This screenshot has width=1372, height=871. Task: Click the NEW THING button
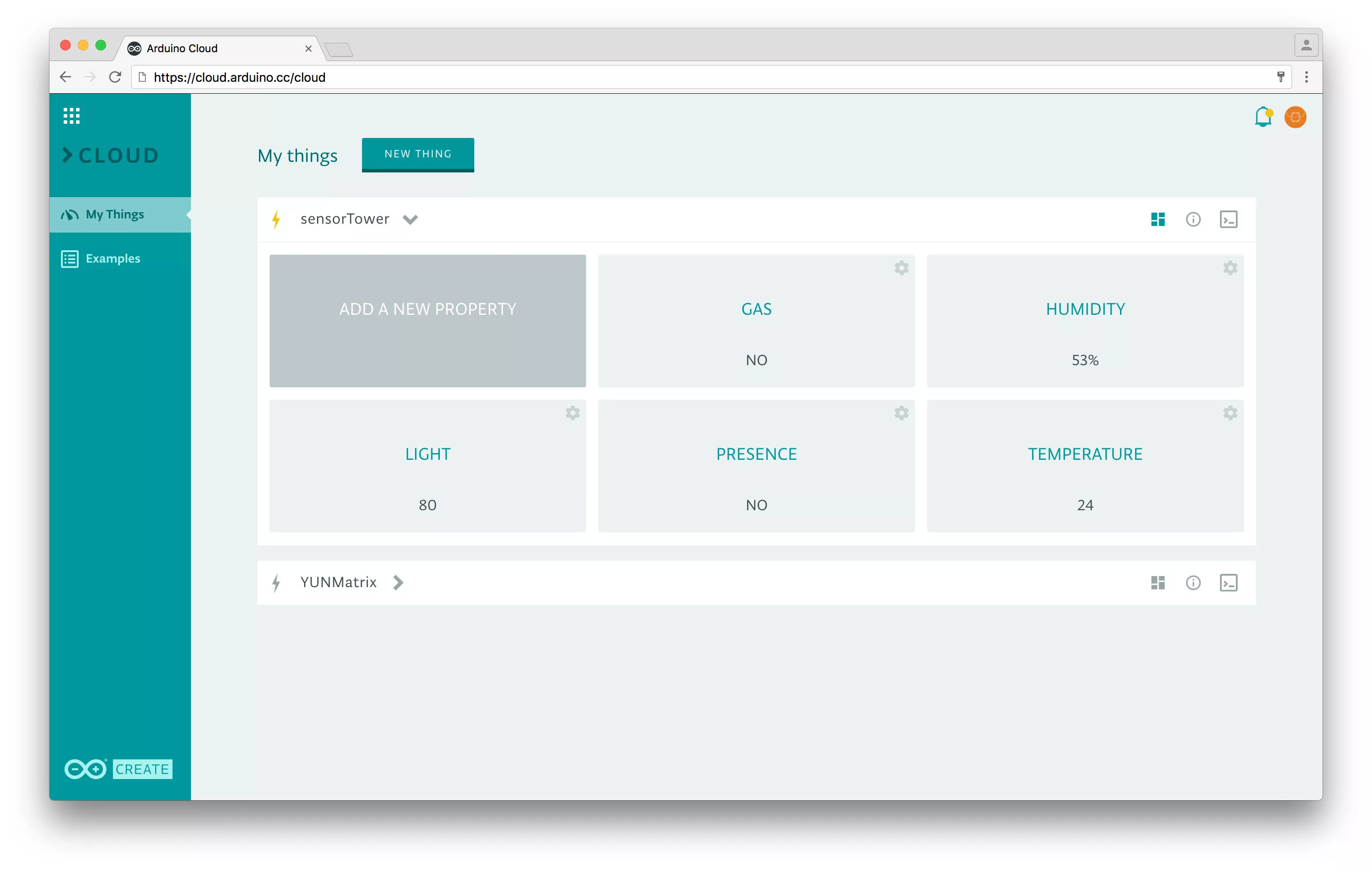point(418,154)
